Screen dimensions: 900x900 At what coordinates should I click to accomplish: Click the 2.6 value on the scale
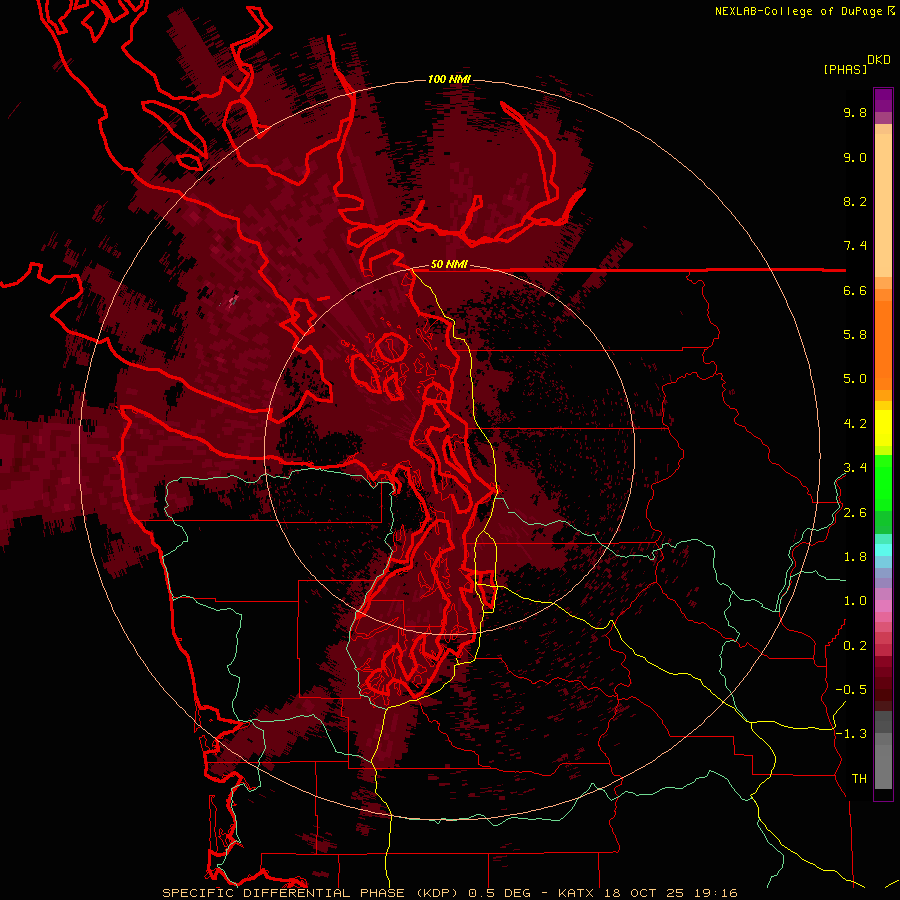click(x=855, y=513)
